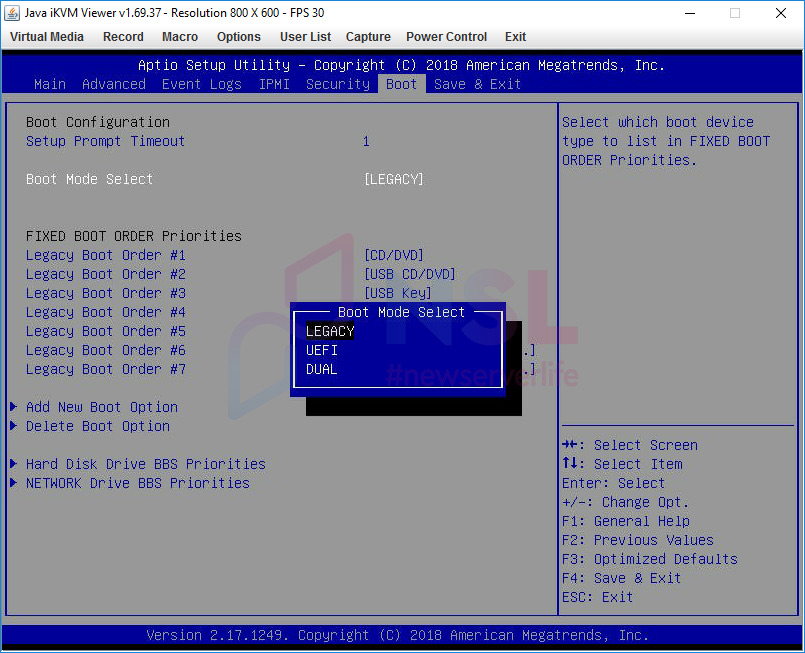Open the Power Control menu
The image size is (805, 653).
point(446,37)
